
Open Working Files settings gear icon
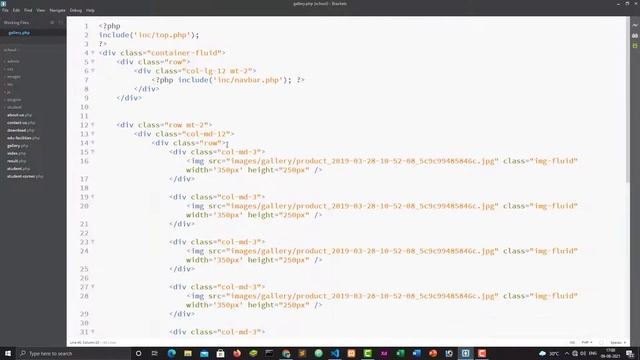52,23
